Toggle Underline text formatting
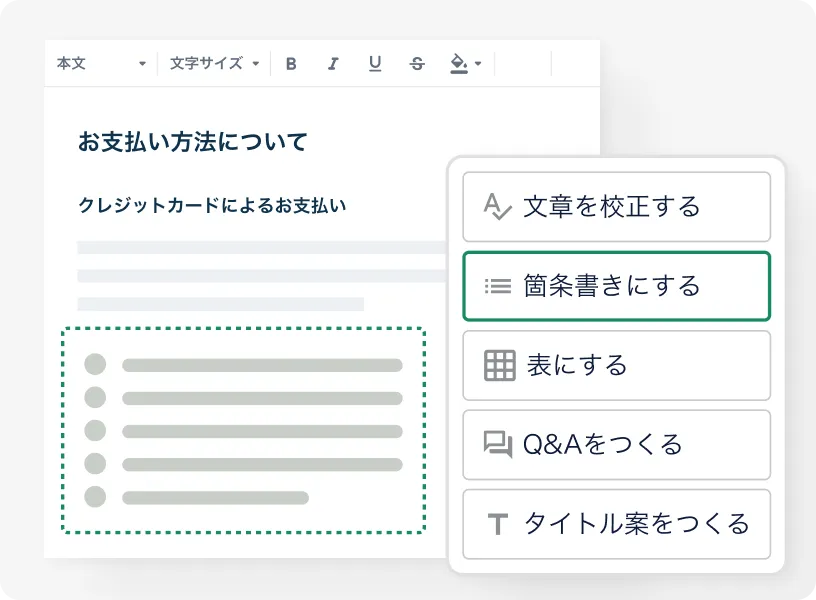Viewport: 816px width, 600px height. tap(375, 64)
